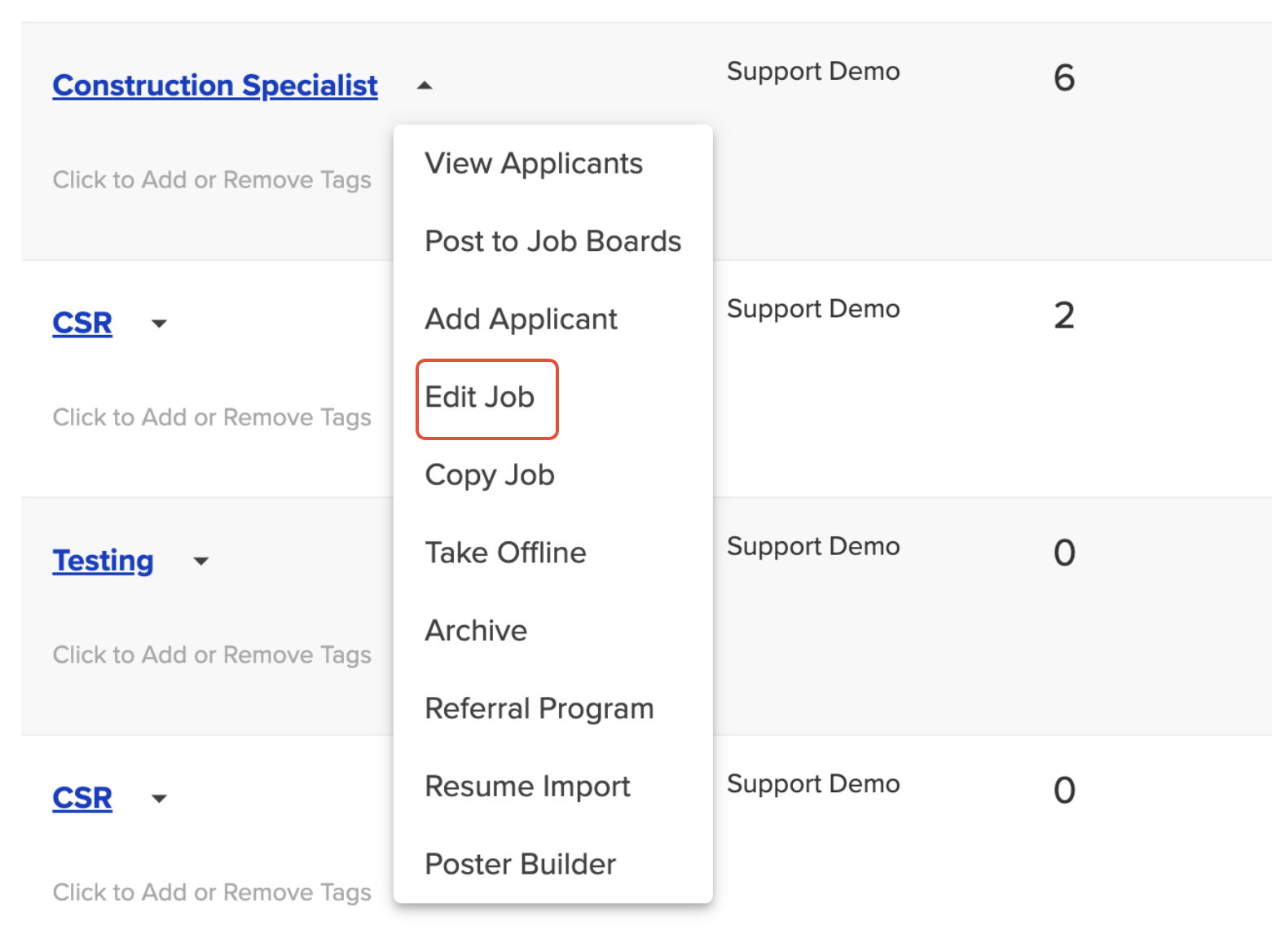Add tags under the Construction Specialist job
Image resolution: width=1272 pixels, height=952 pixels.
click(212, 180)
